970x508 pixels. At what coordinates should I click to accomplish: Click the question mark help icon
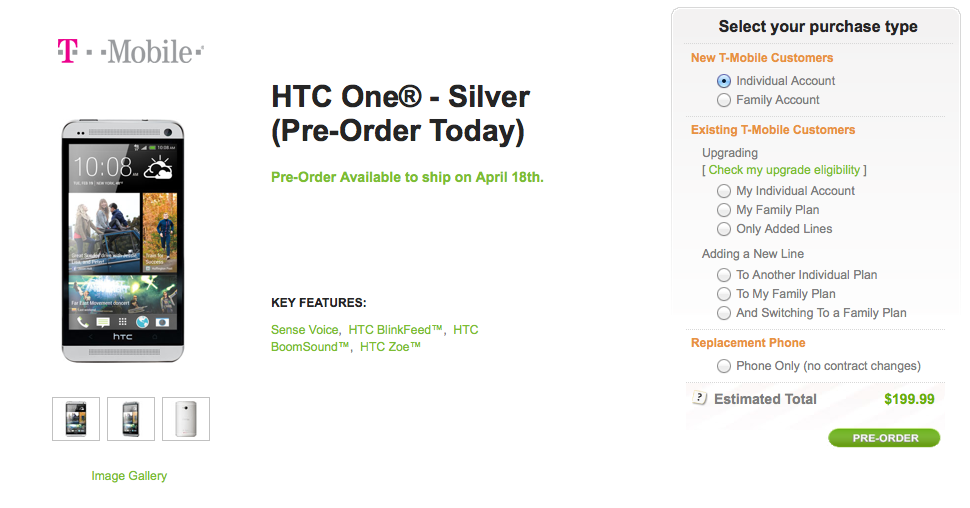(x=700, y=398)
